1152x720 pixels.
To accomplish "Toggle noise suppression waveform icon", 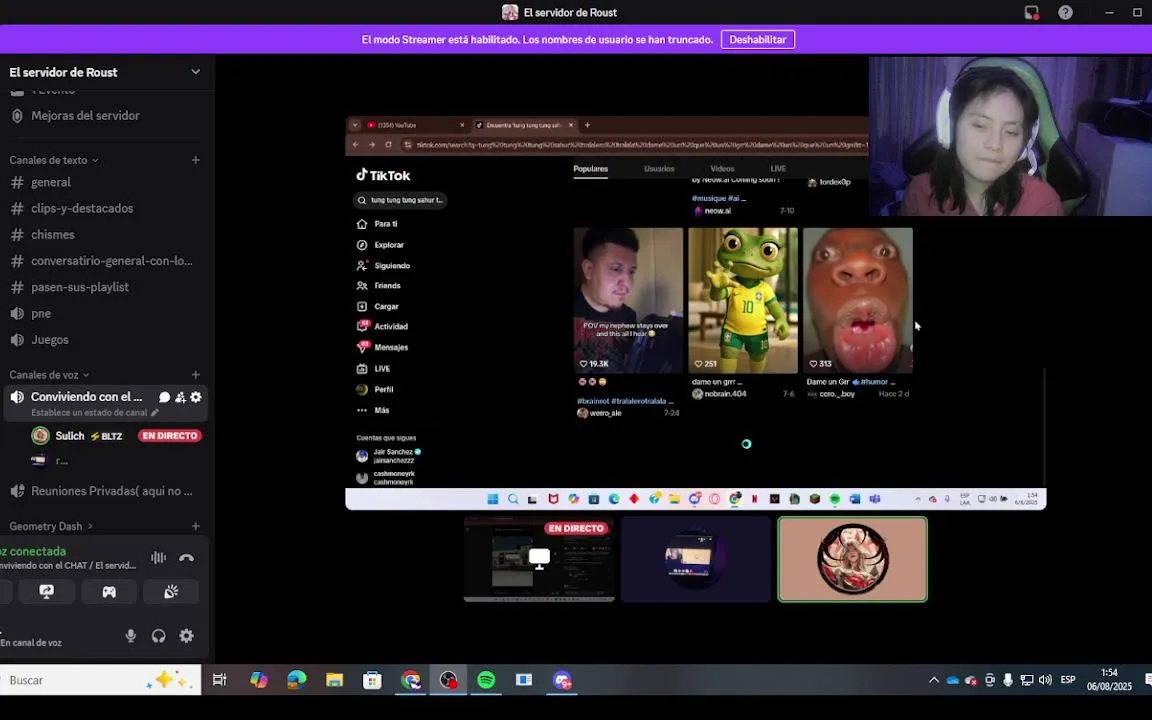I will 158,558.
